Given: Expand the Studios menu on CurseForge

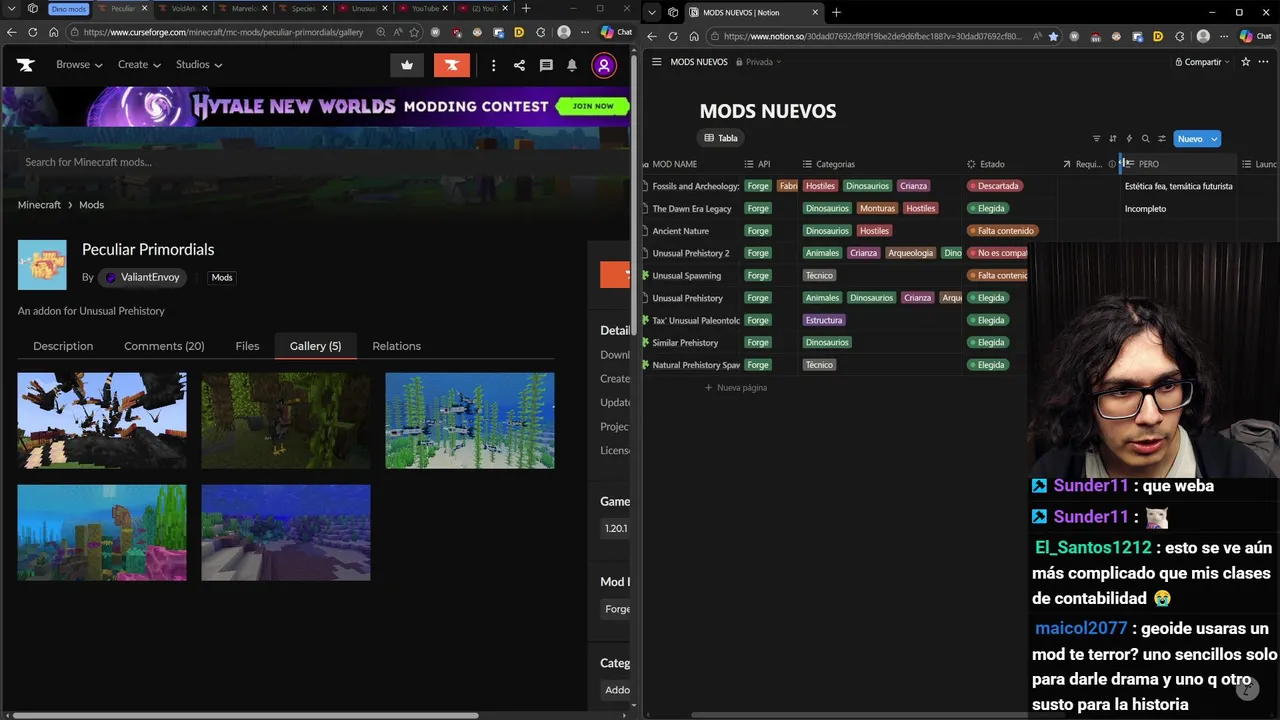Looking at the screenshot, I should pos(199,65).
